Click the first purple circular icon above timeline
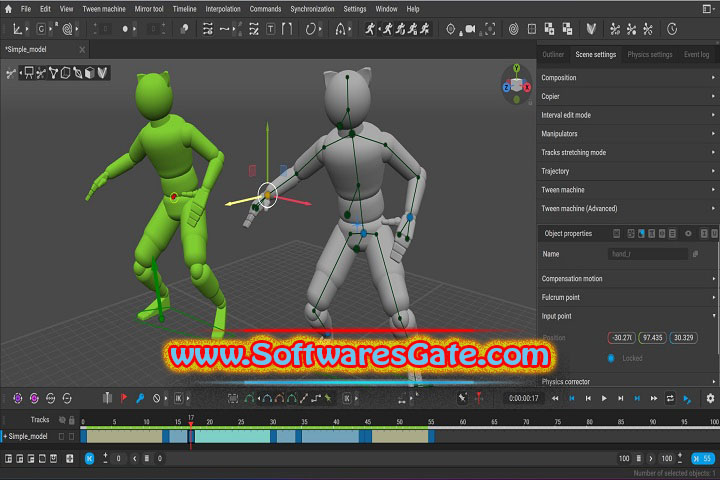Viewport: 720px width, 480px height. tap(17, 398)
